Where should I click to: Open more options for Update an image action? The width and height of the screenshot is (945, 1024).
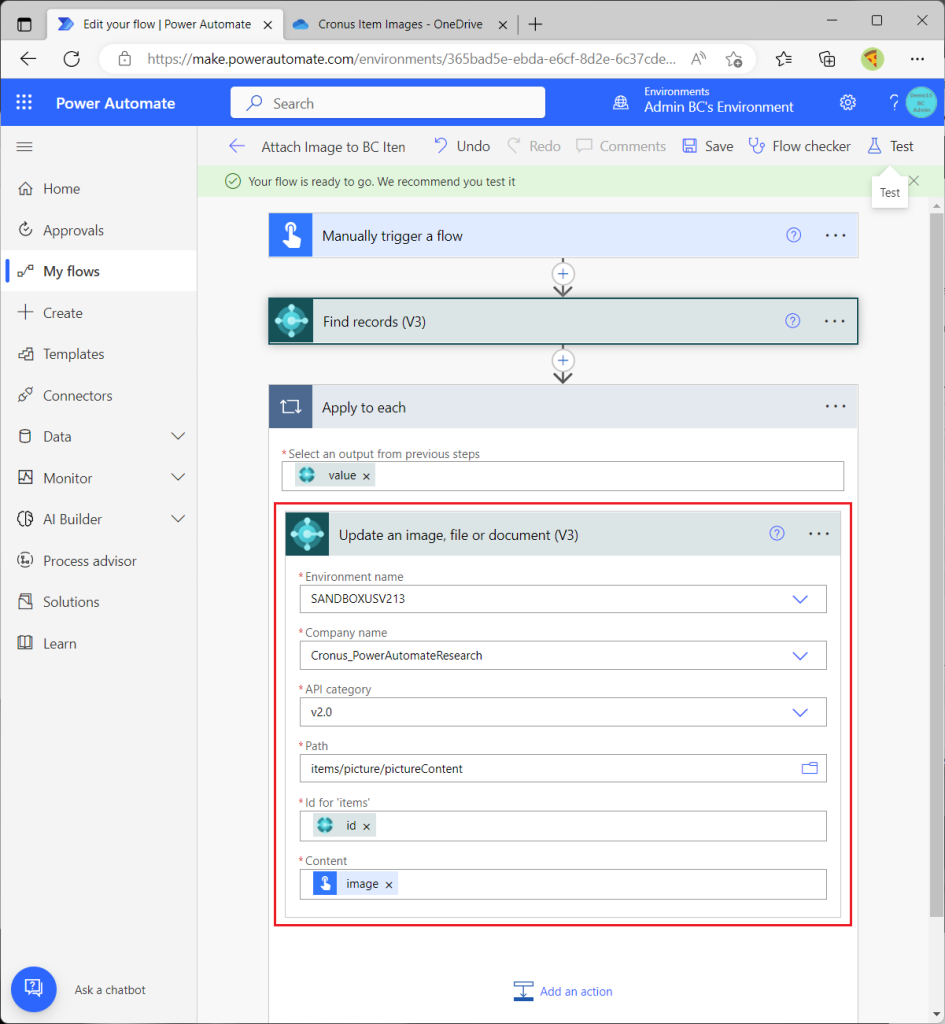pyautogui.click(x=819, y=534)
